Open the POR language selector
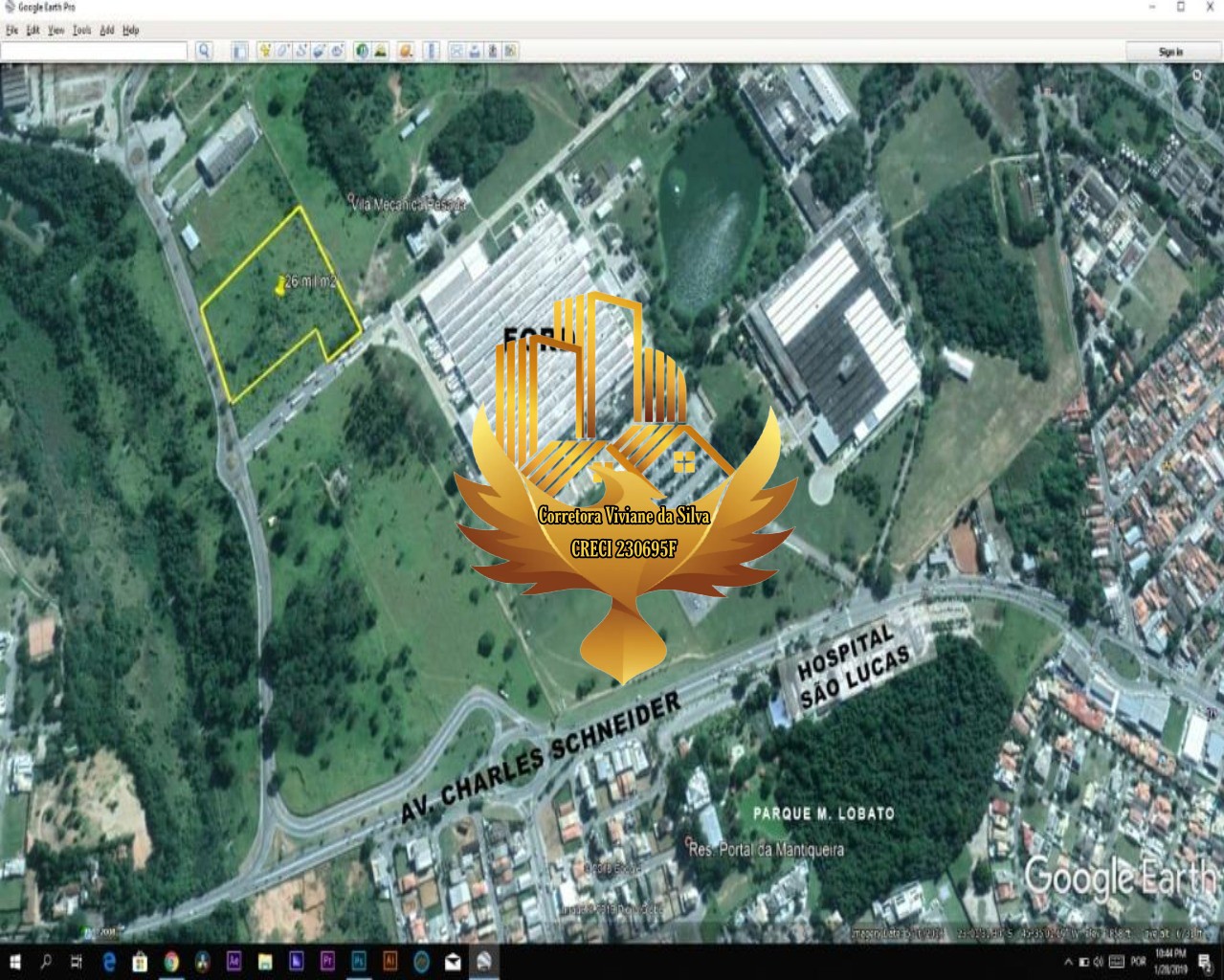 1138,963
